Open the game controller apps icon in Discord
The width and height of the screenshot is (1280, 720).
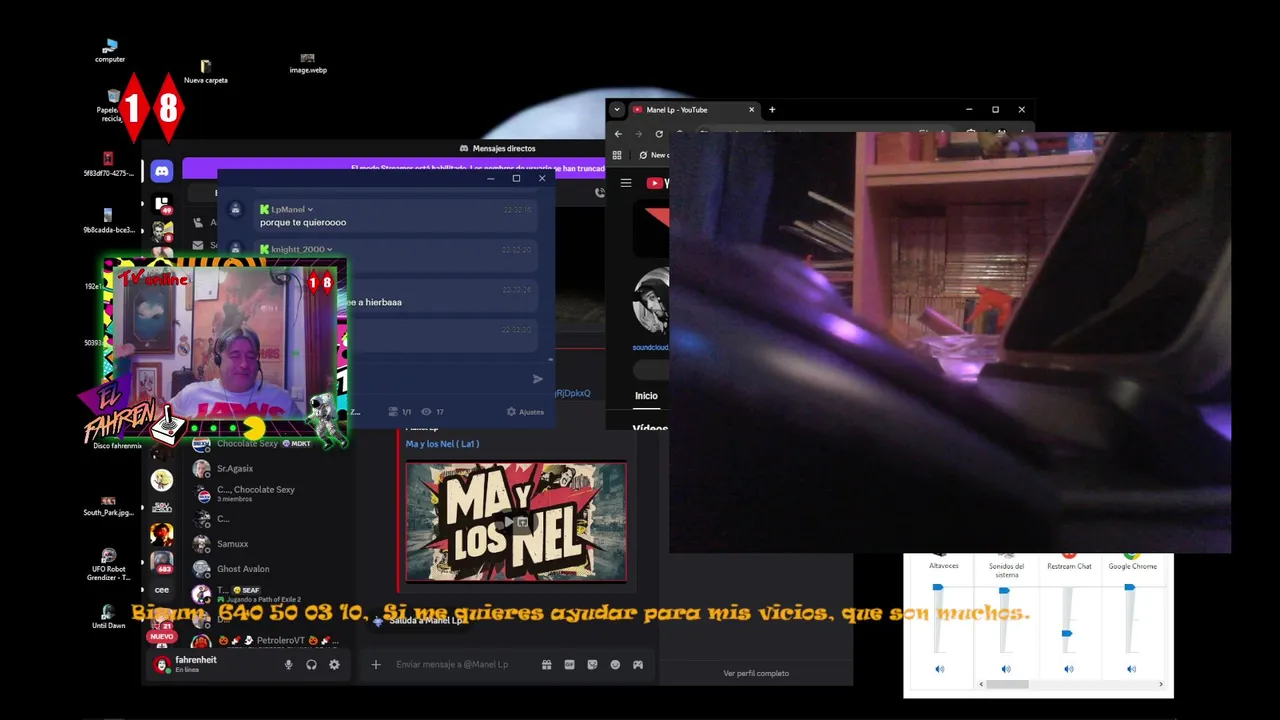pos(638,664)
